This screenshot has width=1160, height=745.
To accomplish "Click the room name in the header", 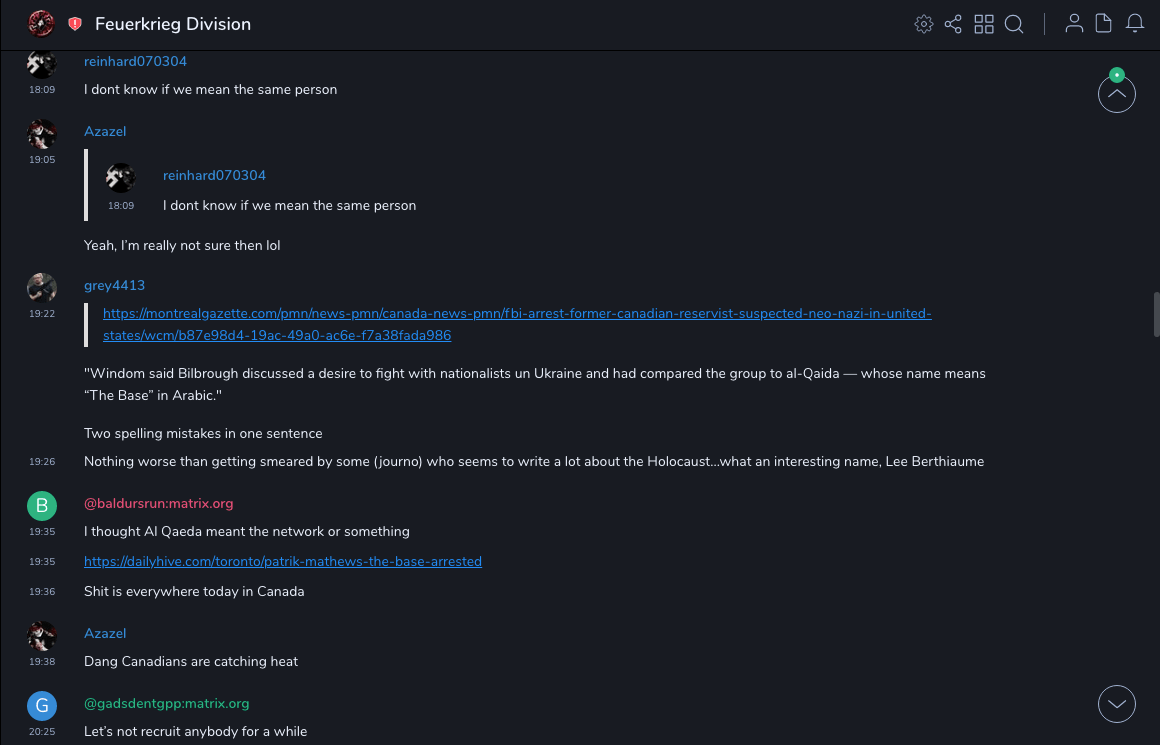I will pyautogui.click(x=173, y=24).
